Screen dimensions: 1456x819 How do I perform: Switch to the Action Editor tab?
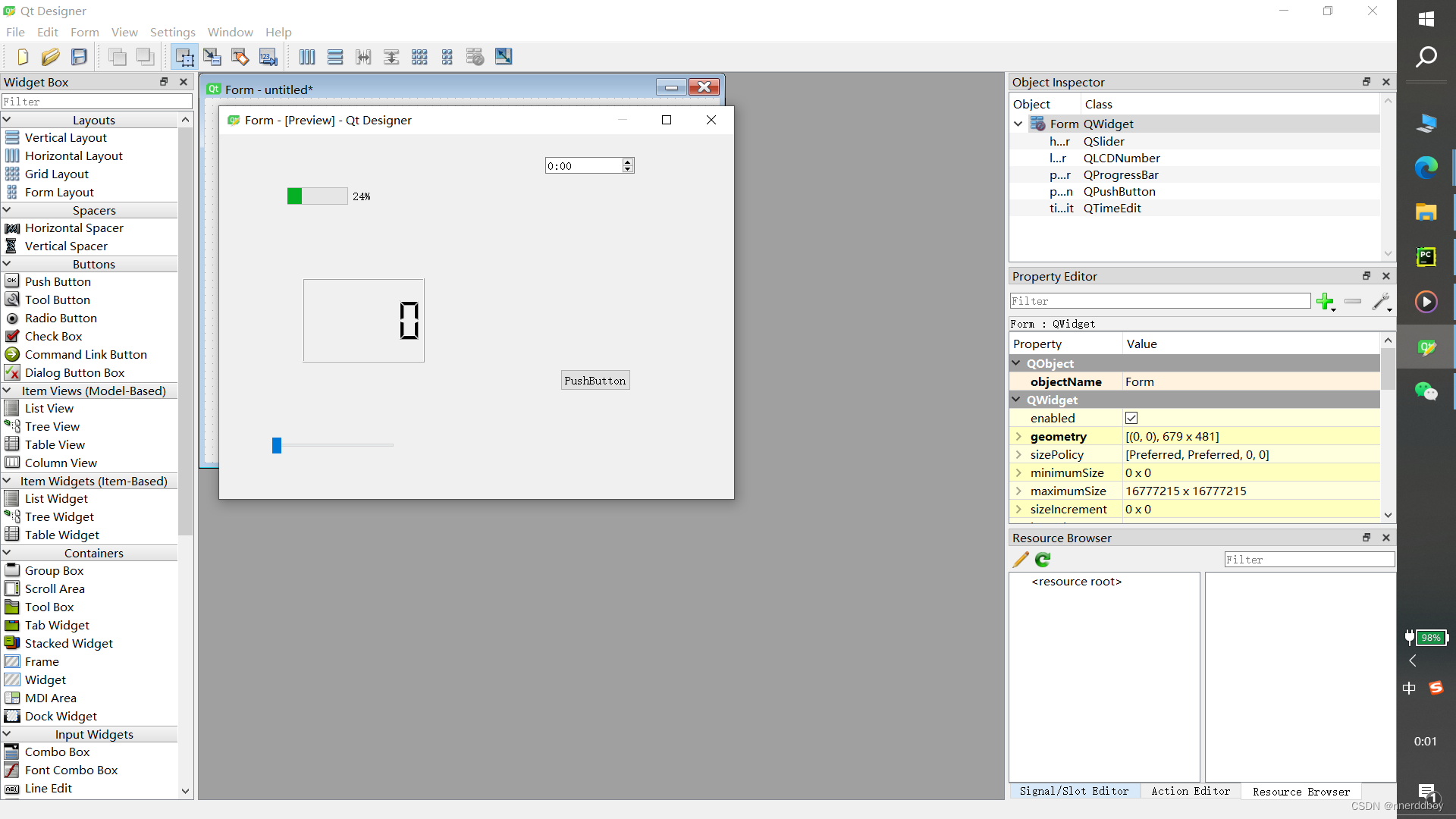(1190, 791)
